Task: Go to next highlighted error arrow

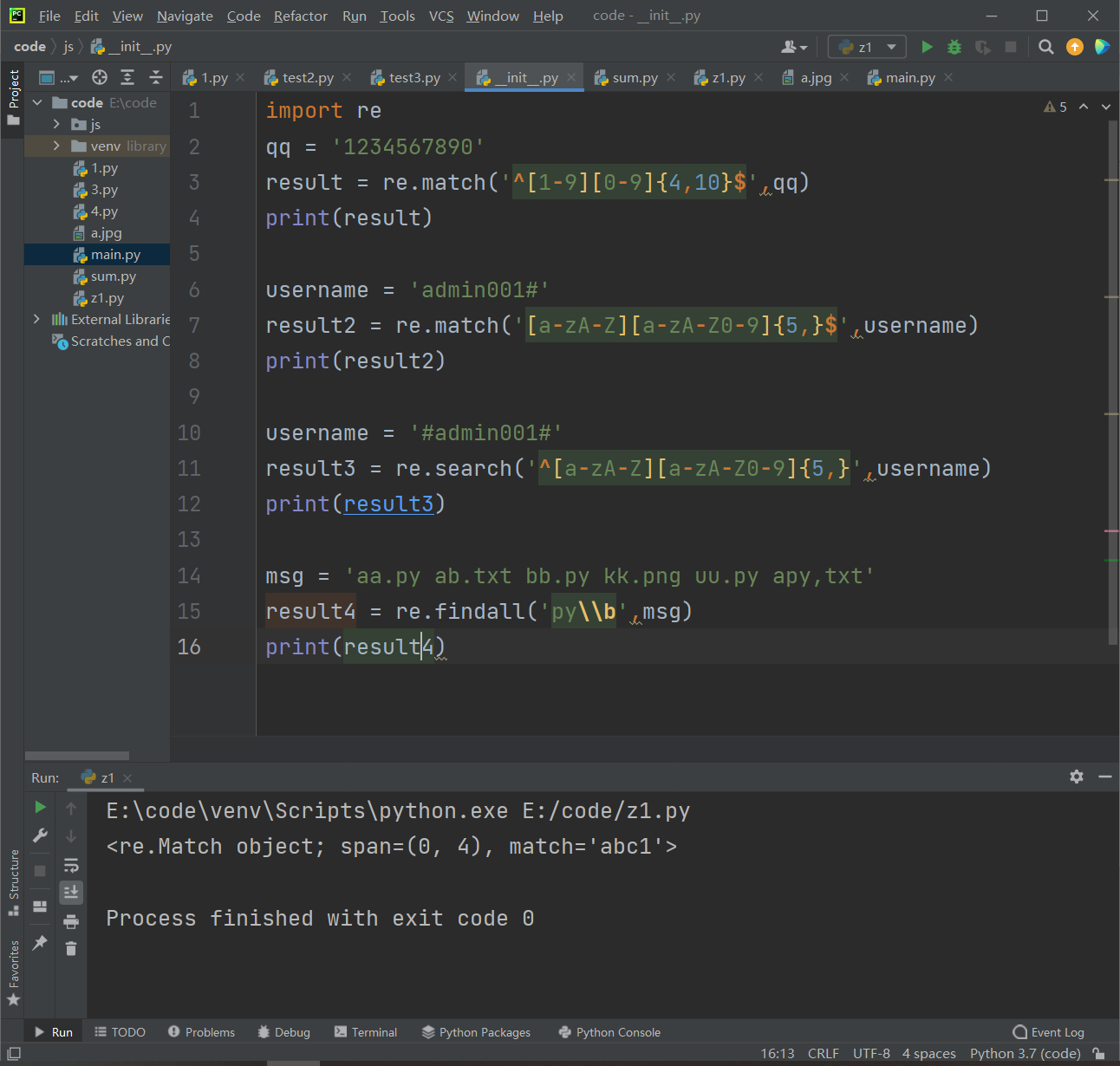Action: coord(1106,107)
